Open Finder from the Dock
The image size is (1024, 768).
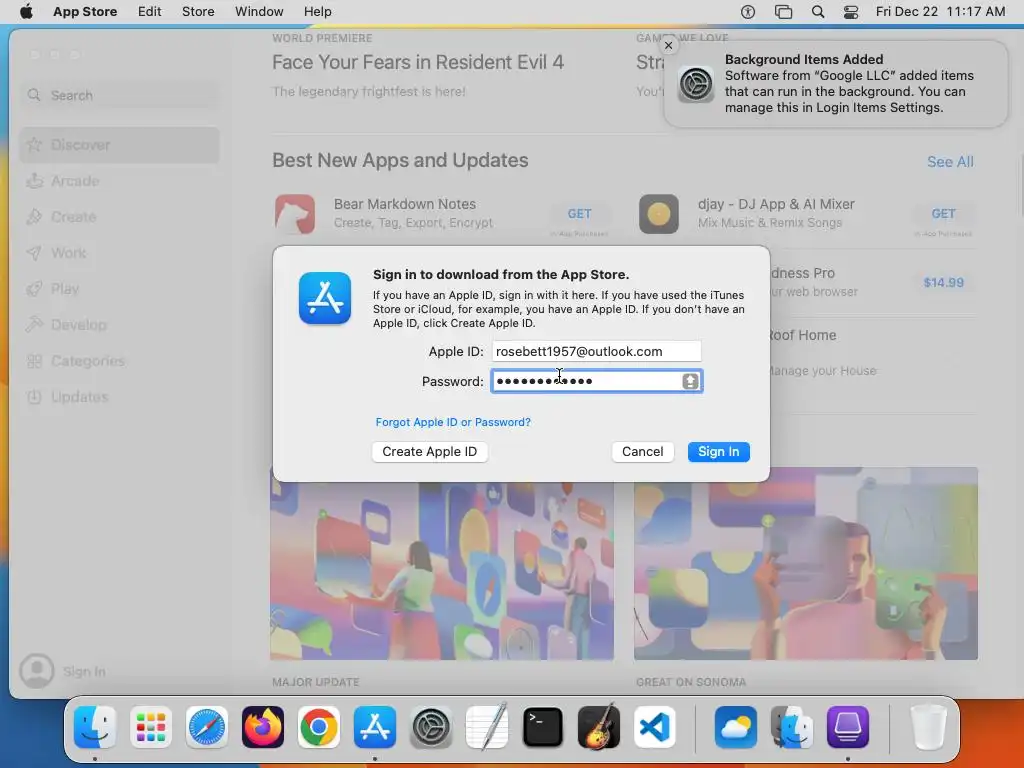[95, 727]
